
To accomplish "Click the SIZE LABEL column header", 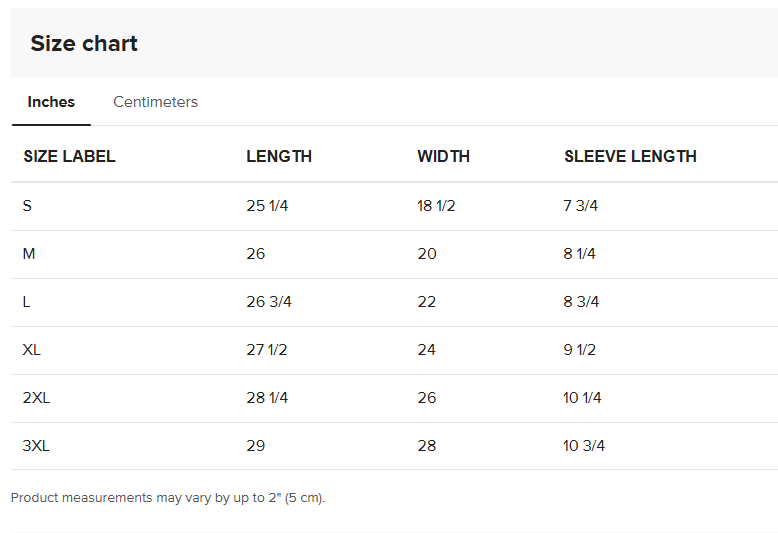I will (x=69, y=156).
